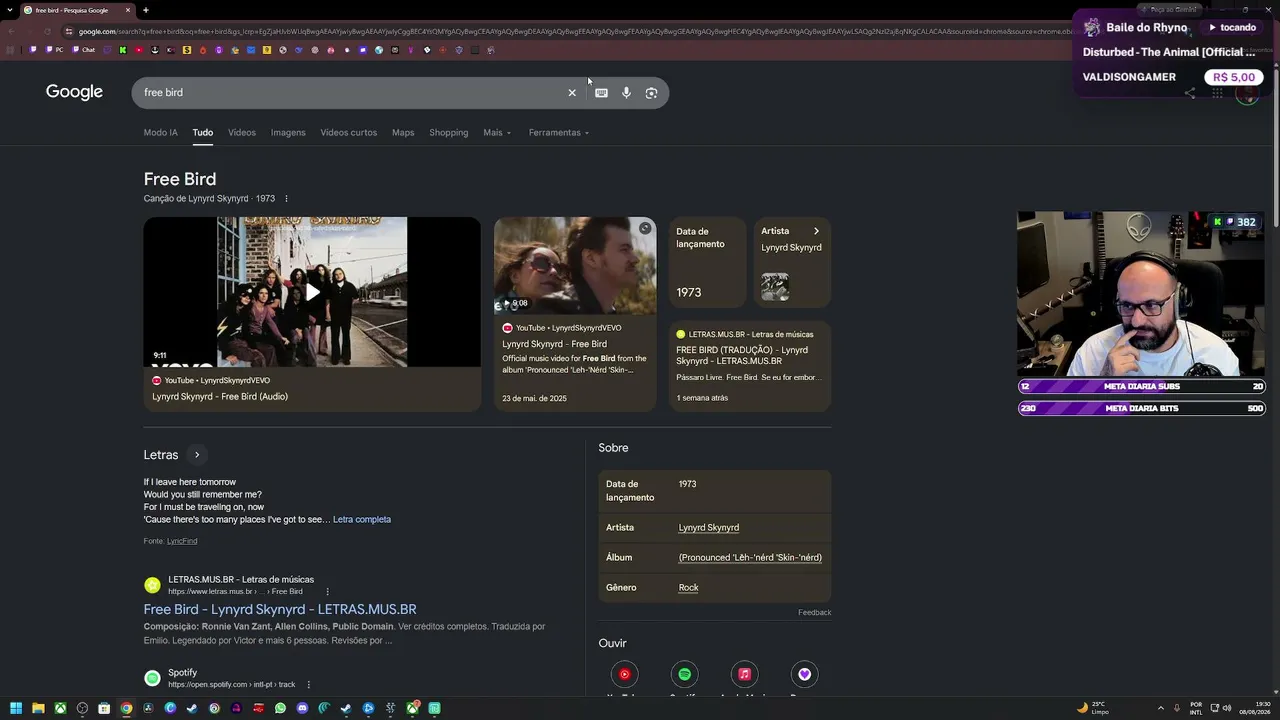Open the 'Letra completa' link
This screenshot has height=720, width=1280.
point(362,520)
